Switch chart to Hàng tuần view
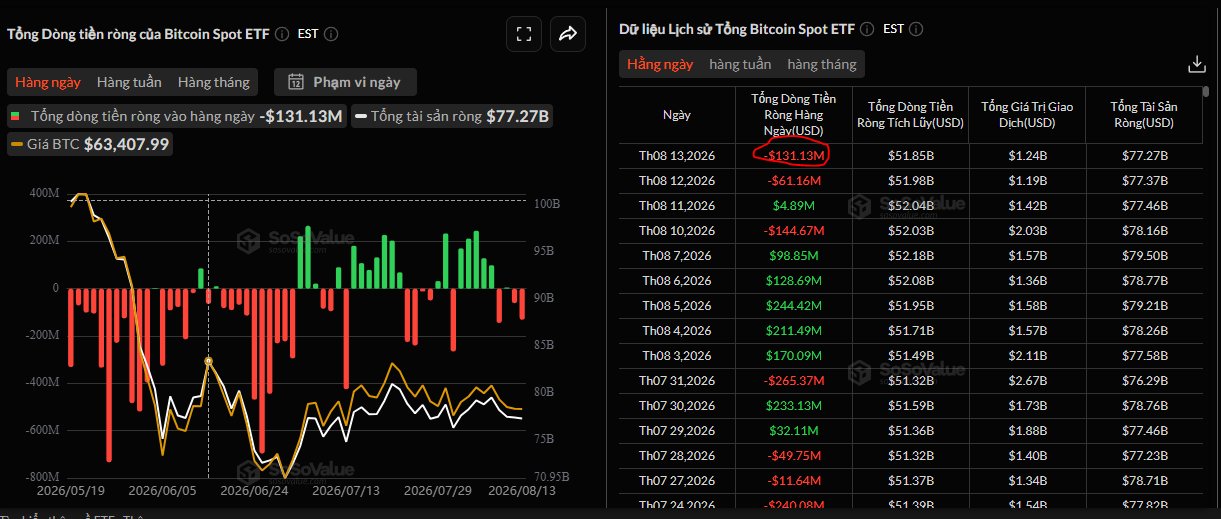Screen dimensions: 1221x519 [129, 82]
